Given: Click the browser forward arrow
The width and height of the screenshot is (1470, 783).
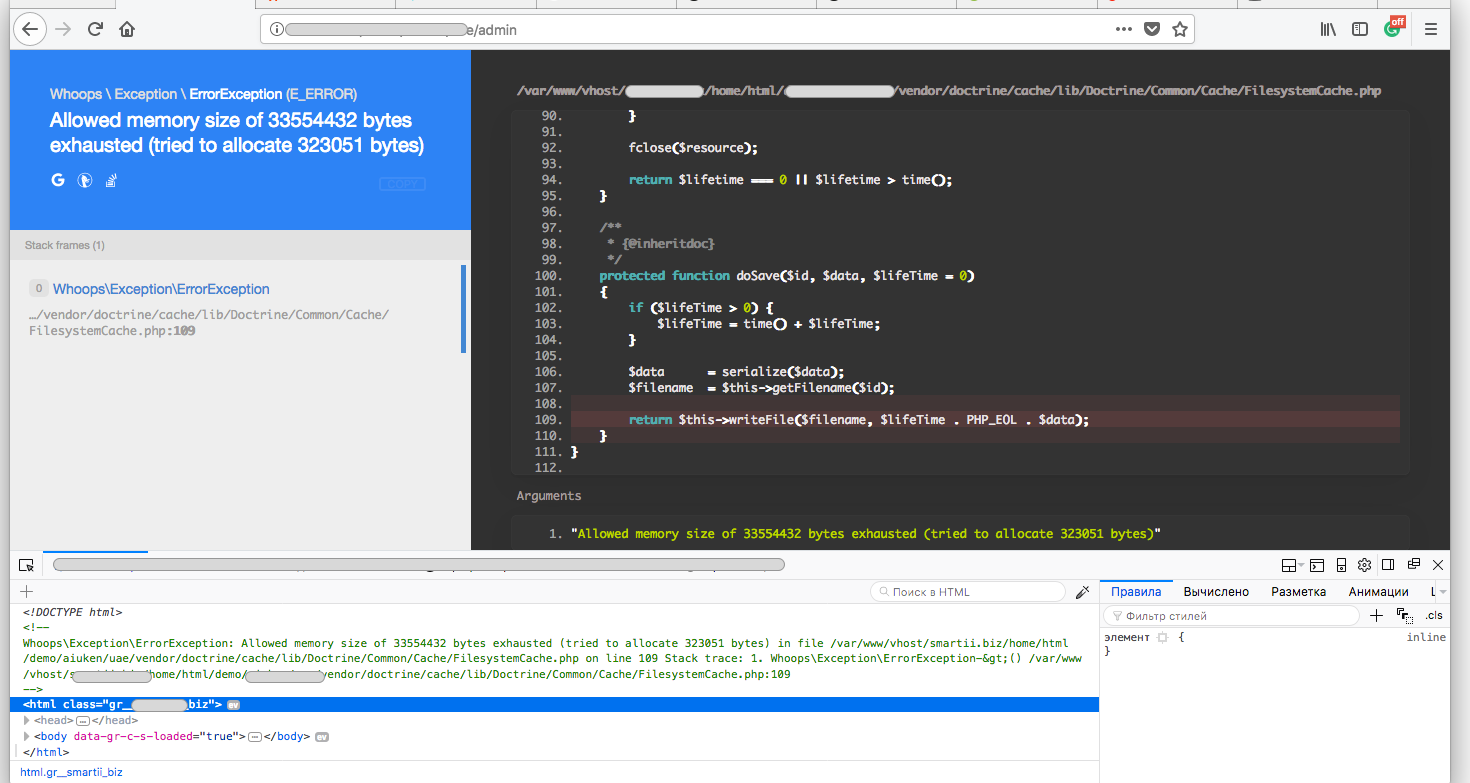Looking at the screenshot, I should (63, 29).
